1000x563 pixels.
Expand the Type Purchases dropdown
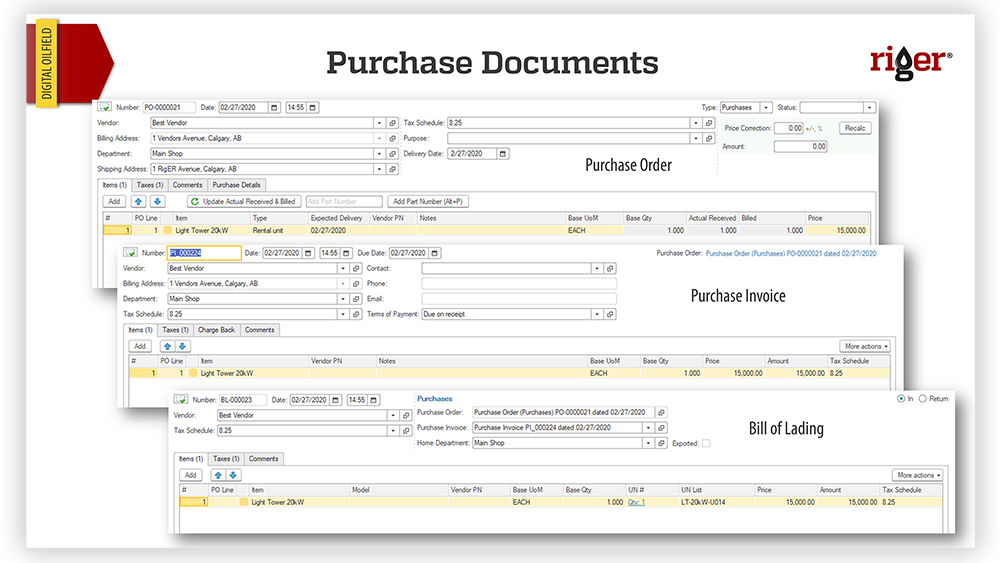[766, 107]
